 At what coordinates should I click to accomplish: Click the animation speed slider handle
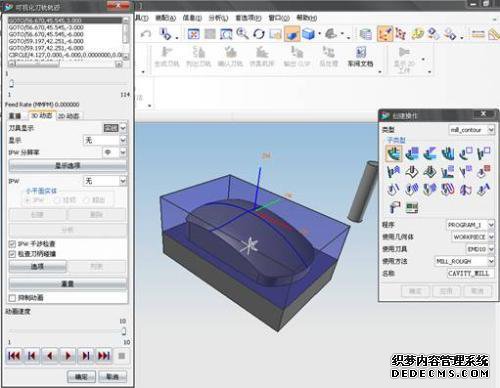click(x=124, y=331)
